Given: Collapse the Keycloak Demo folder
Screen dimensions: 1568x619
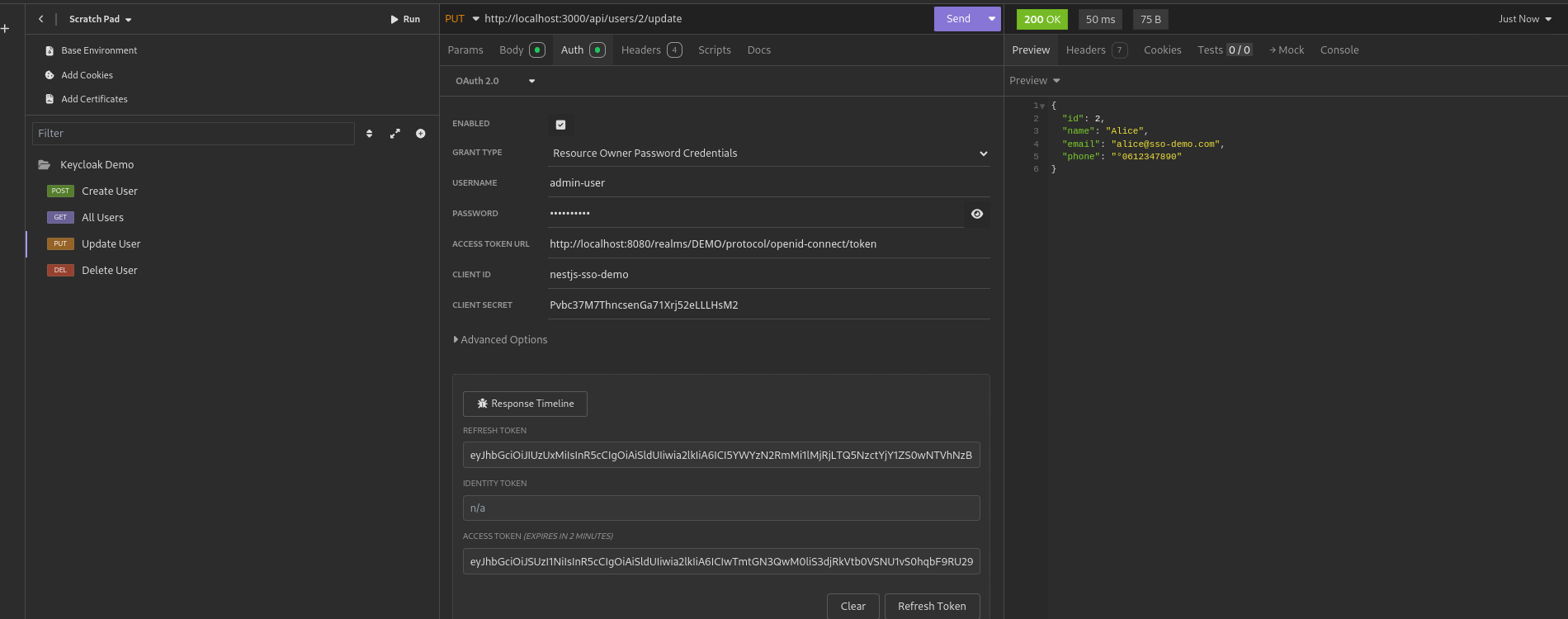Looking at the screenshot, I should pyautogui.click(x=86, y=165).
